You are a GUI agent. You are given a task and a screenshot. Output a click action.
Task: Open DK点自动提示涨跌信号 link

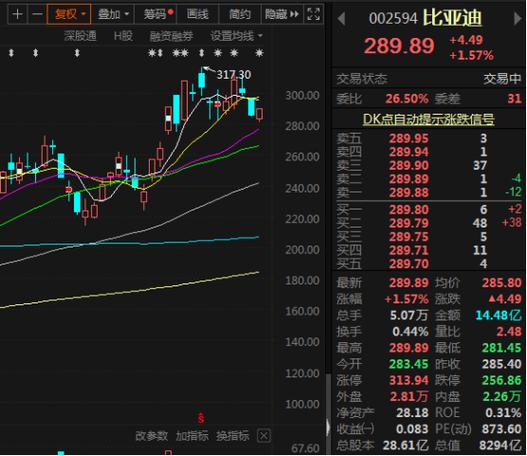pos(429,119)
